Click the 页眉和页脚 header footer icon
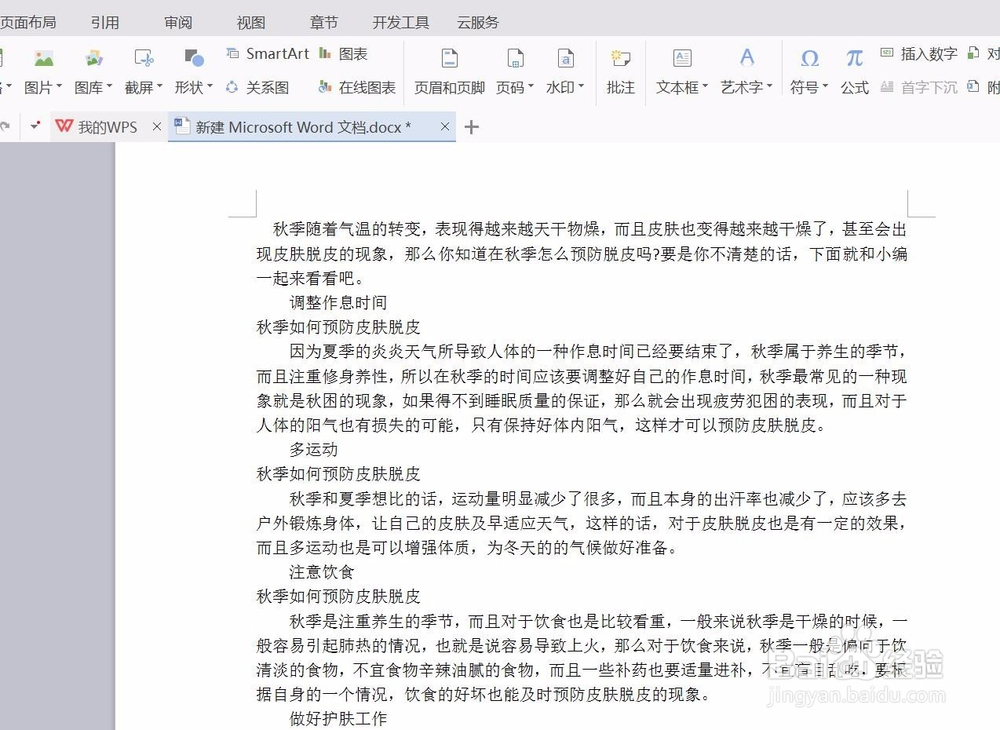The height and width of the screenshot is (730, 1000). click(x=450, y=59)
